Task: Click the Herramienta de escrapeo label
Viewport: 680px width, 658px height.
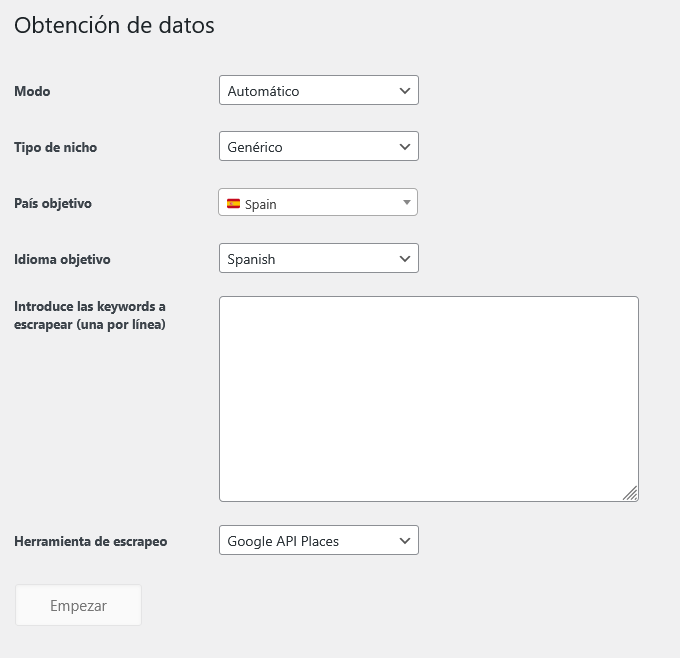Action: [91, 541]
